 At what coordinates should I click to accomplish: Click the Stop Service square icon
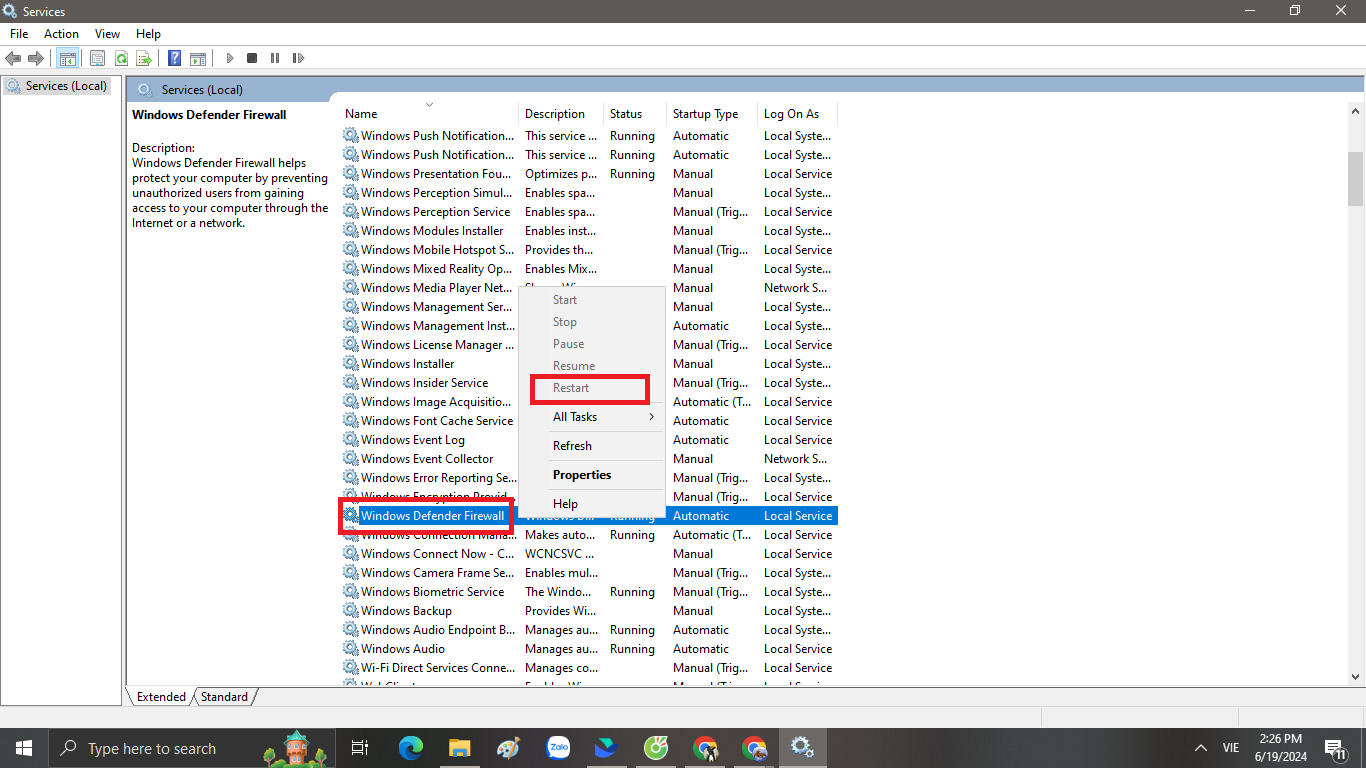(x=252, y=58)
